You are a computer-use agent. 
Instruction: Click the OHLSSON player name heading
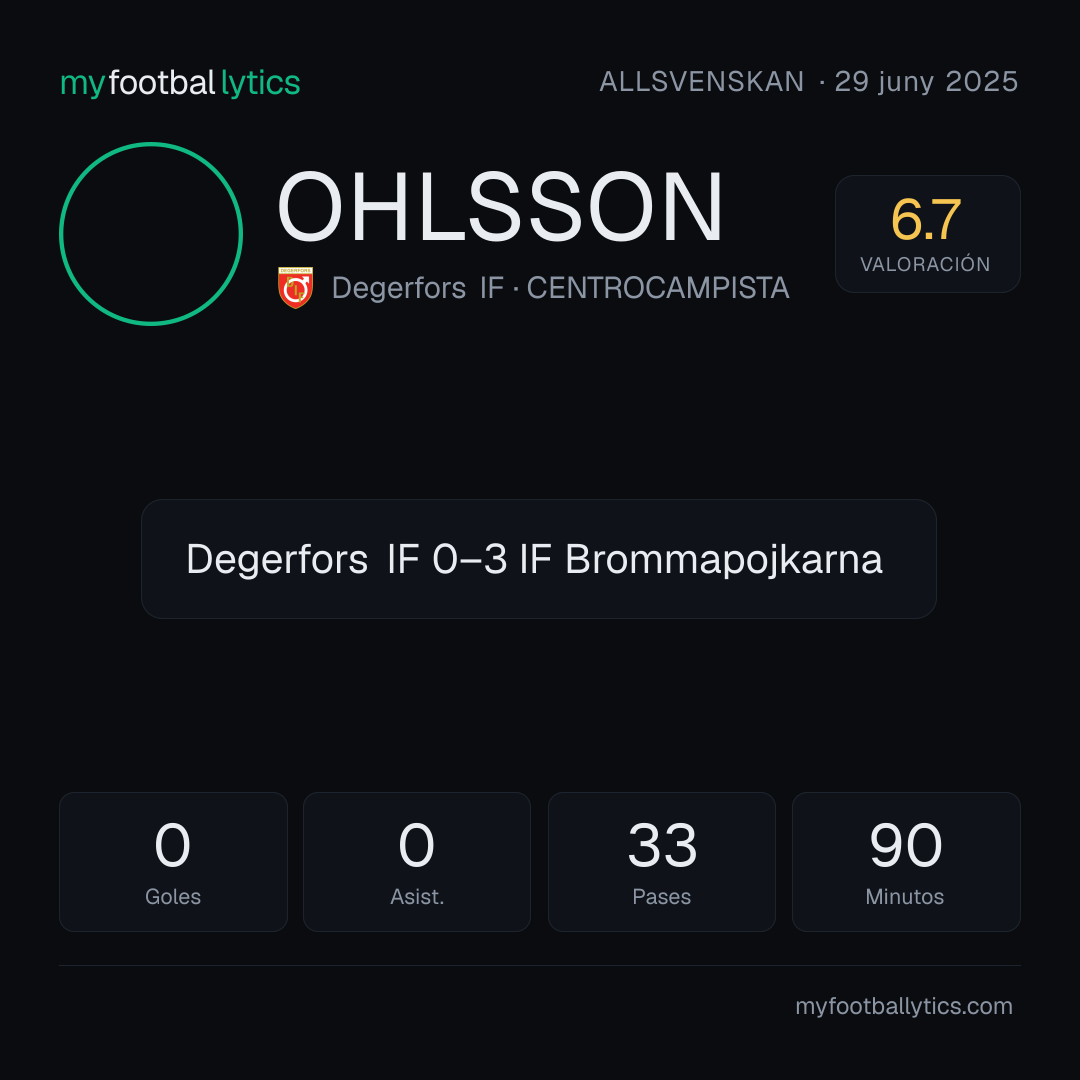coord(499,207)
